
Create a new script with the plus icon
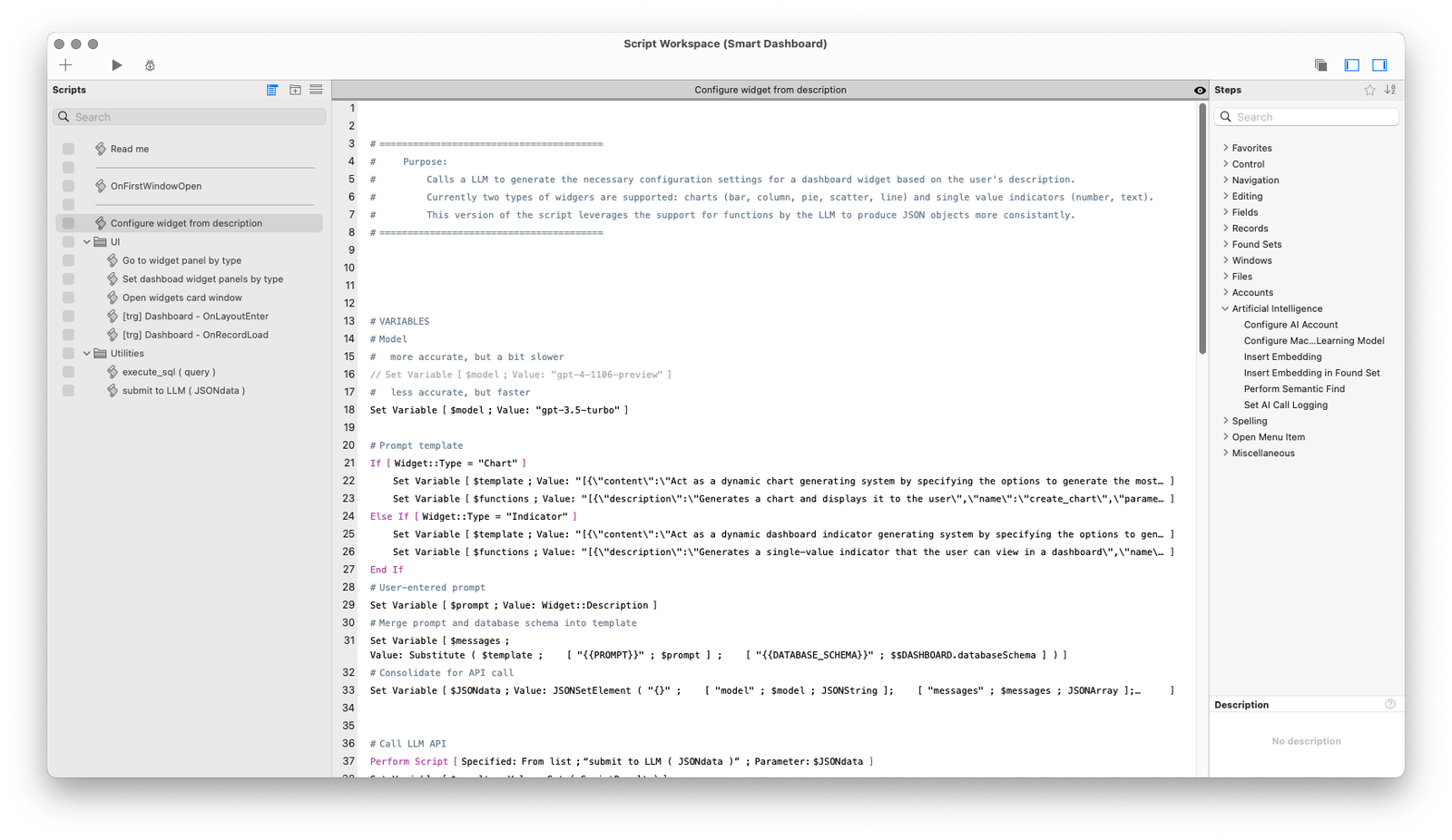pyautogui.click(x=64, y=64)
